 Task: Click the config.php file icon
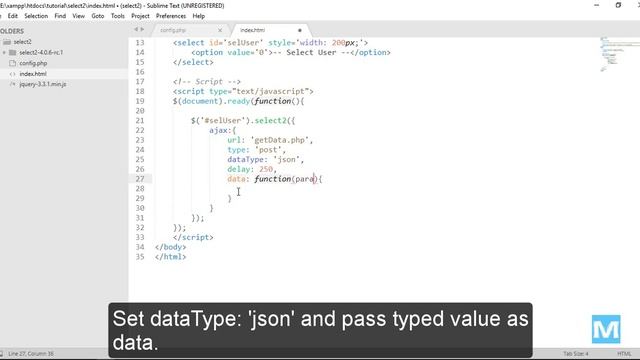pos(13,63)
